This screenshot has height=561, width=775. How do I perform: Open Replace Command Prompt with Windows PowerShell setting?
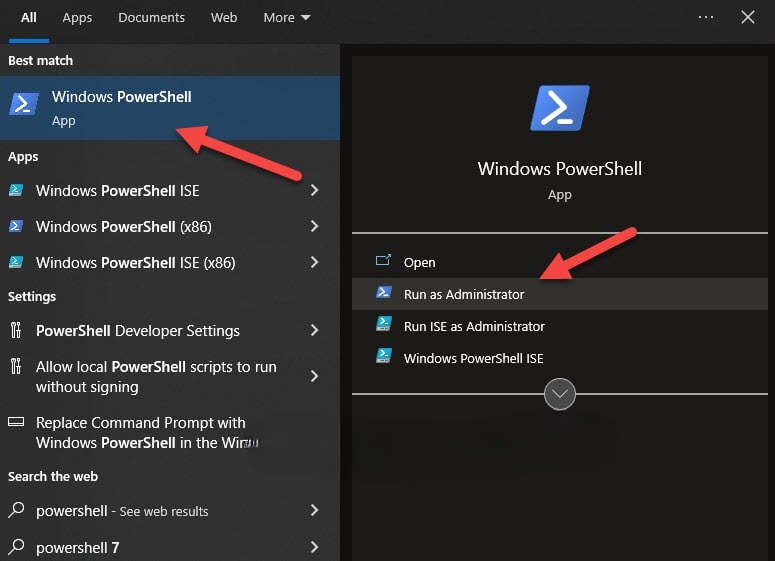click(170, 432)
